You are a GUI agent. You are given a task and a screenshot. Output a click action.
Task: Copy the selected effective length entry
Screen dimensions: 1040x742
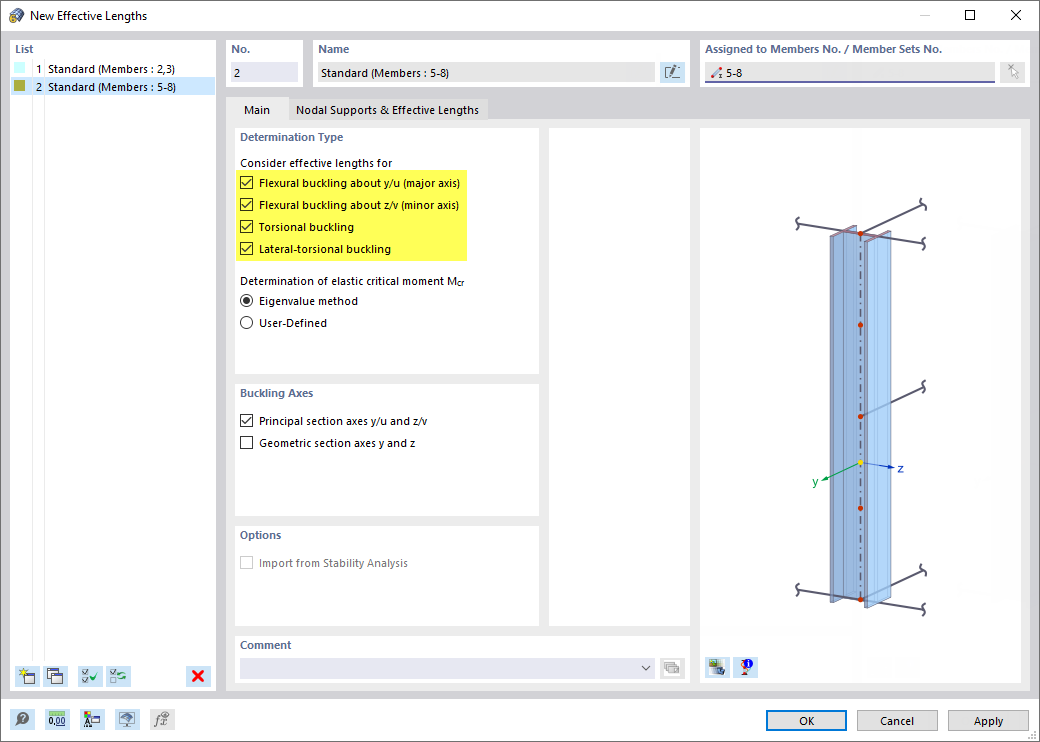[x=56, y=676]
